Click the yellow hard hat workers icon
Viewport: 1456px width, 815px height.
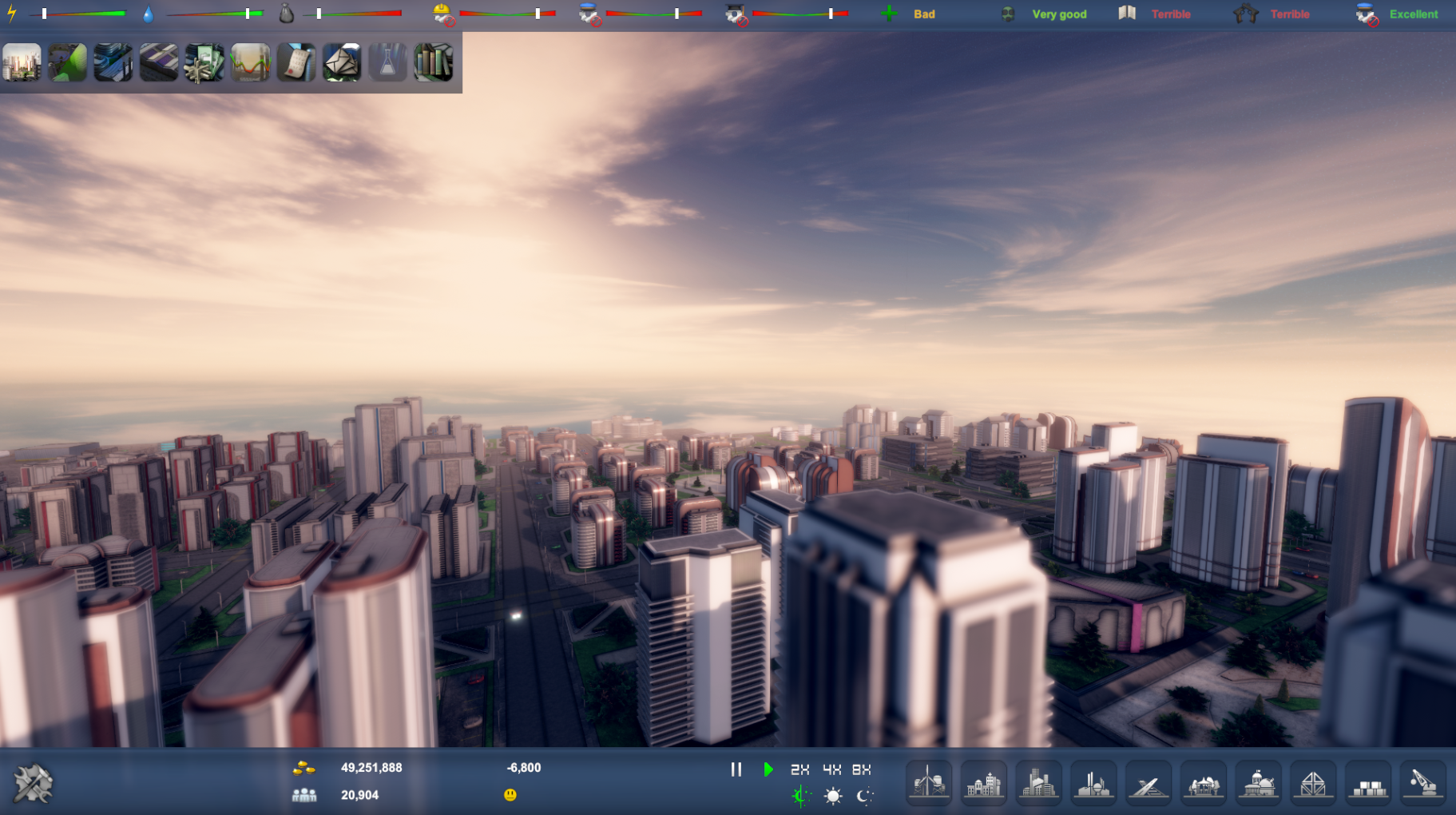click(443, 14)
